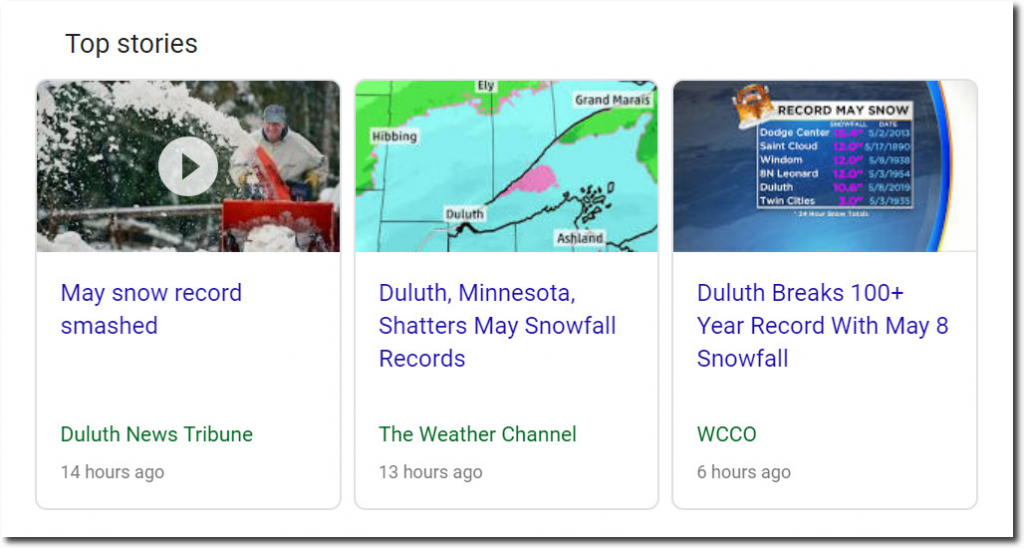The width and height of the screenshot is (1024, 548).
Task: Click the "Top stories" heading
Action: pyautogui.click(x=131, y=44)
